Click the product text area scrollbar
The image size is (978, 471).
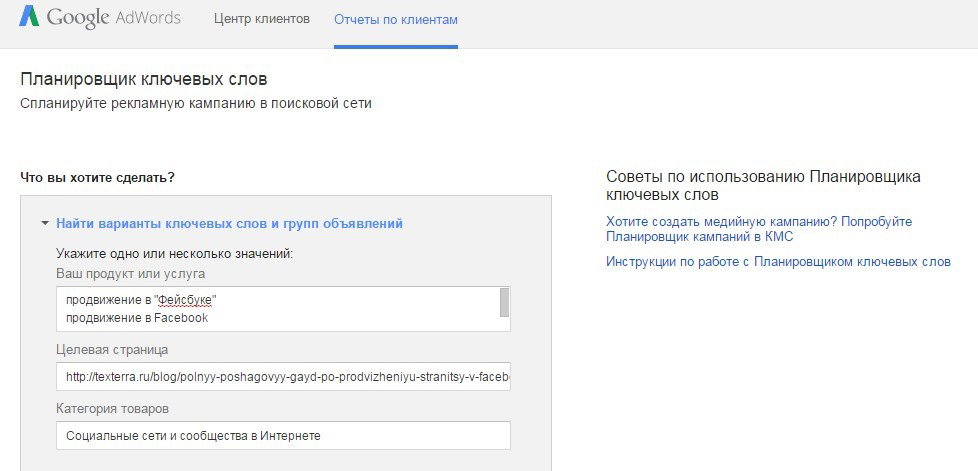[505, 303]
